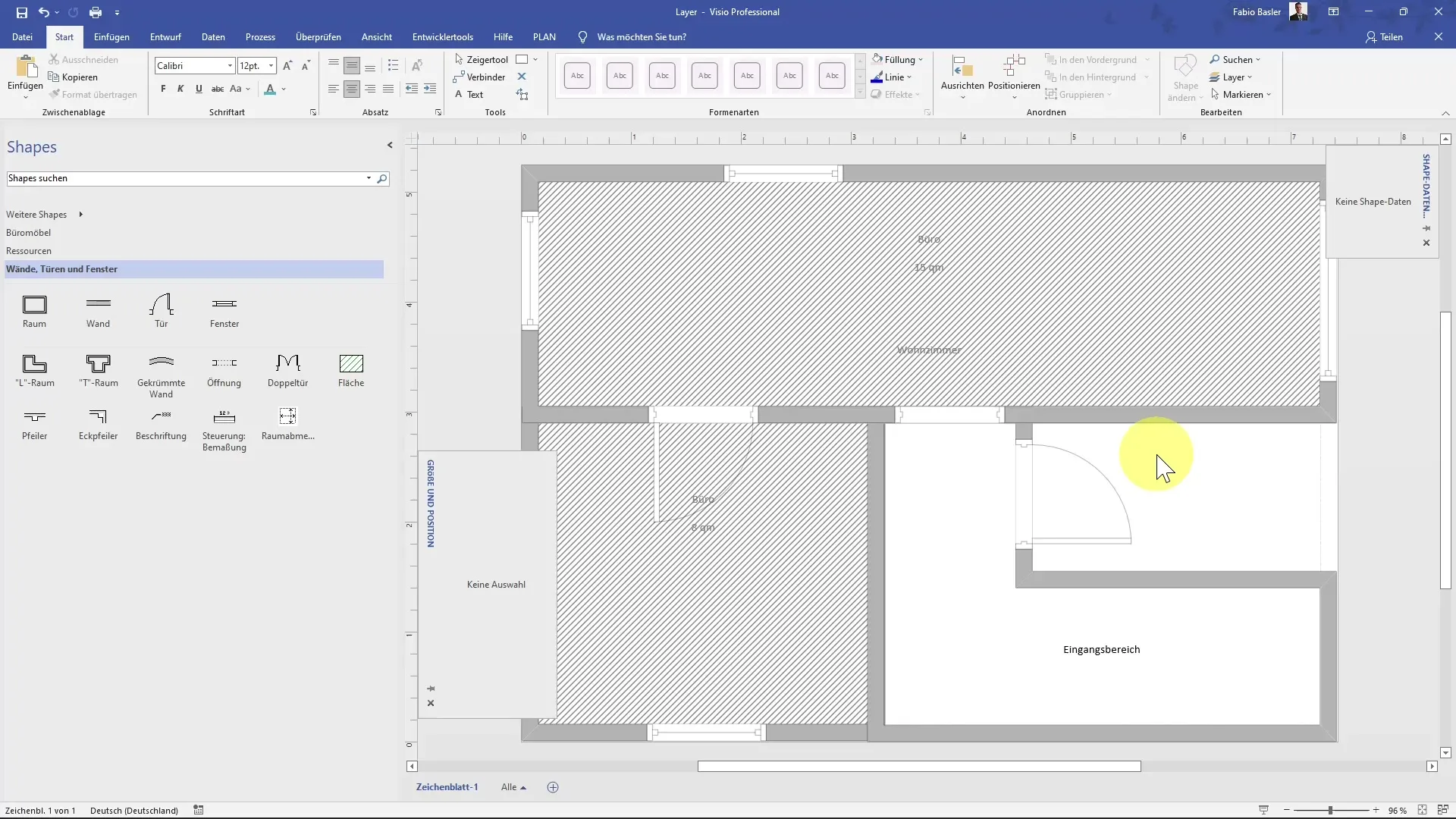The image size is (1456, 819).
Task: Click the Ausrichten button
Action: 962,77
